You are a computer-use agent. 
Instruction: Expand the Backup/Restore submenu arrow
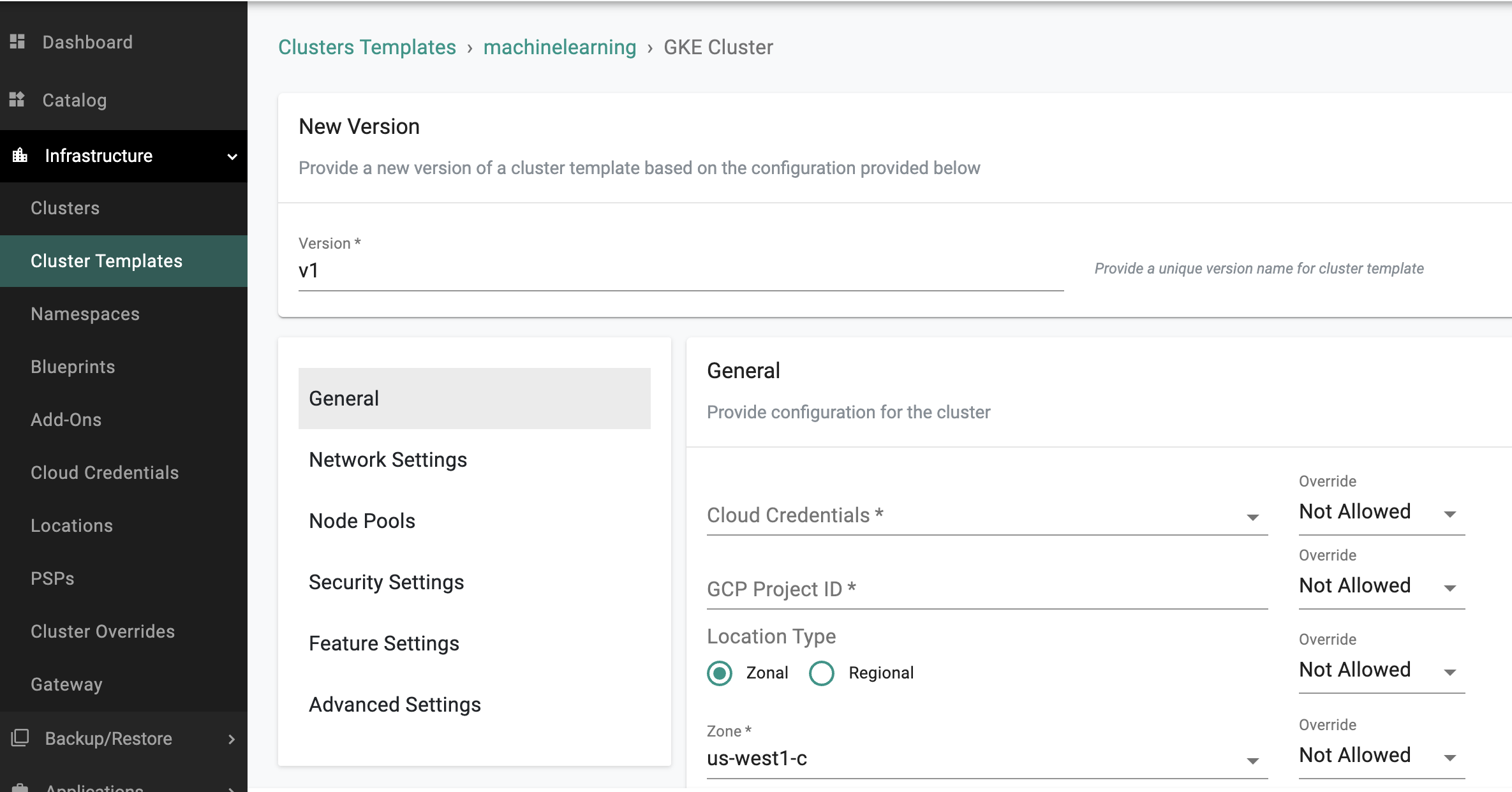[x=232, y=738]
